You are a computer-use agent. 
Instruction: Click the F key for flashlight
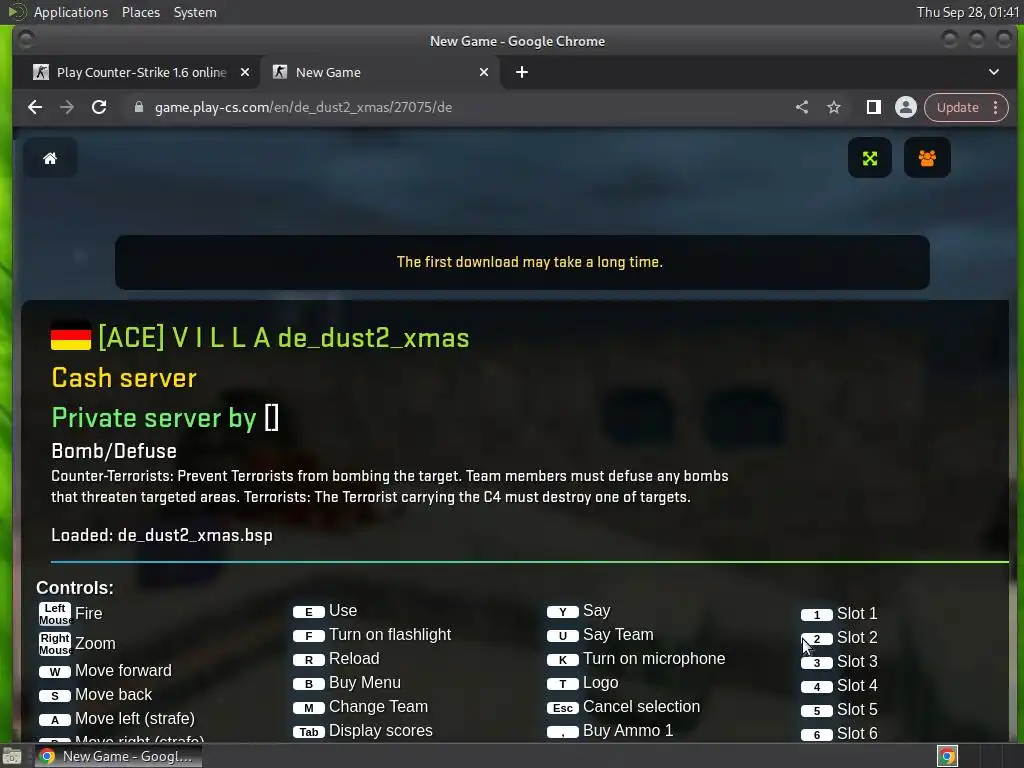tap(309, 635)
